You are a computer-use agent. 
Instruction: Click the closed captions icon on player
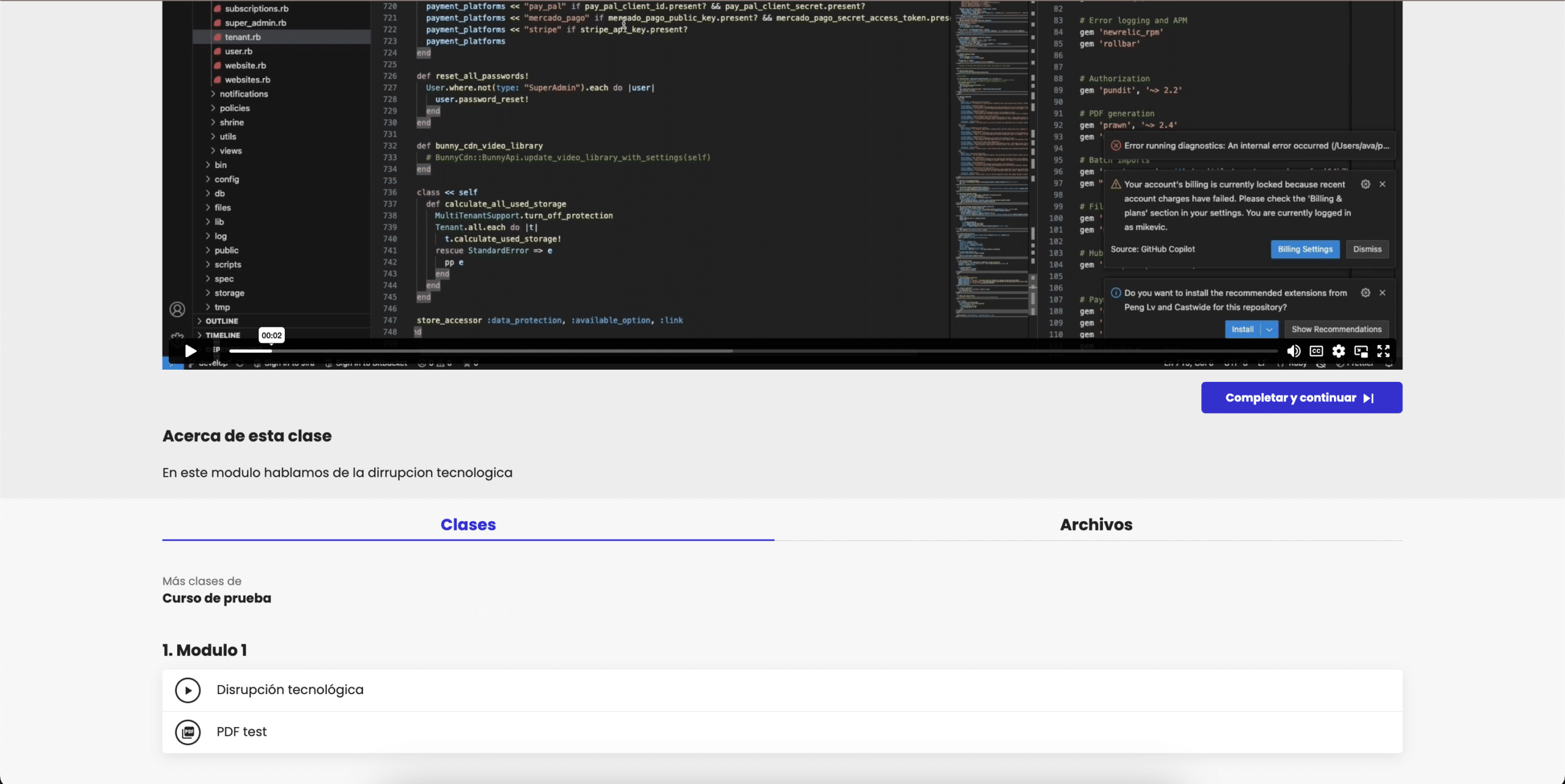pos(1316,351)
